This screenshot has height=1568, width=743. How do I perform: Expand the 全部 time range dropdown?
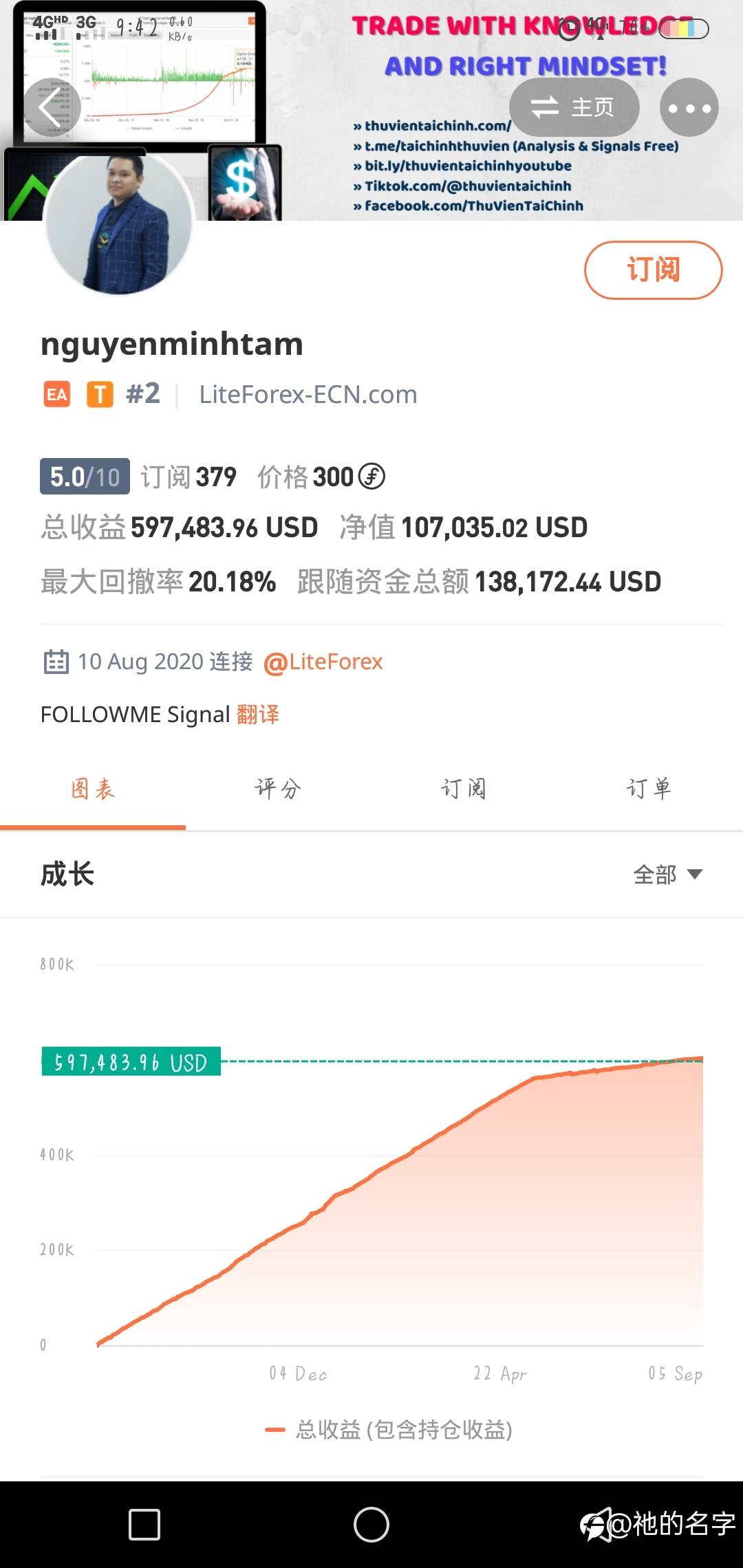667,874
